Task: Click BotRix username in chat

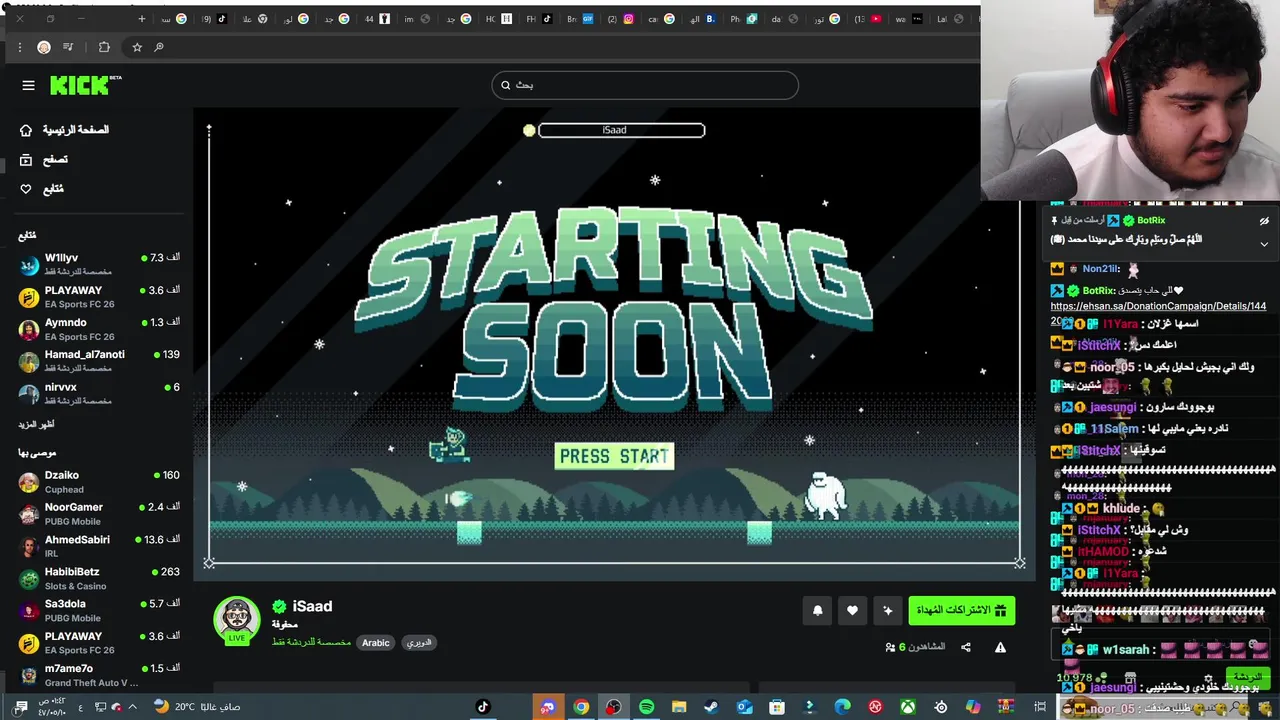Action: point(1098,291)
